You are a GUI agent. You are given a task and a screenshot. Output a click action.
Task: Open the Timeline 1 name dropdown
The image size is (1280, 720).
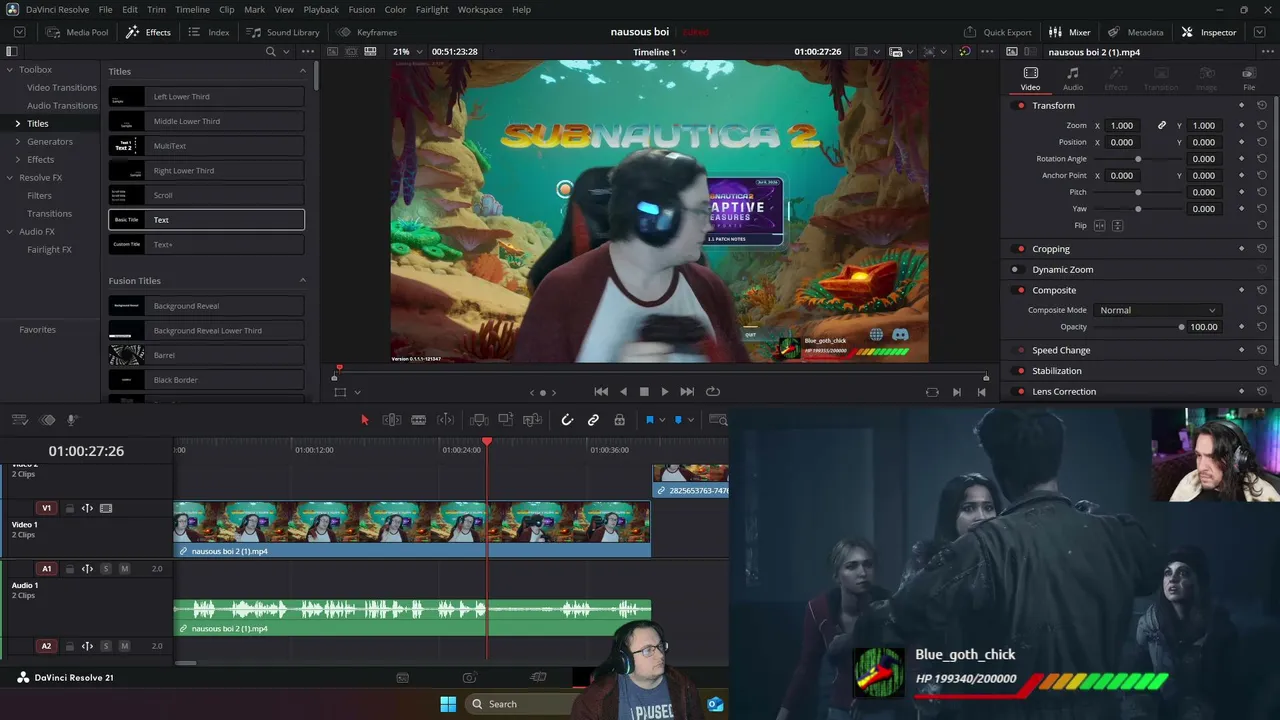(x=660, y=52)
